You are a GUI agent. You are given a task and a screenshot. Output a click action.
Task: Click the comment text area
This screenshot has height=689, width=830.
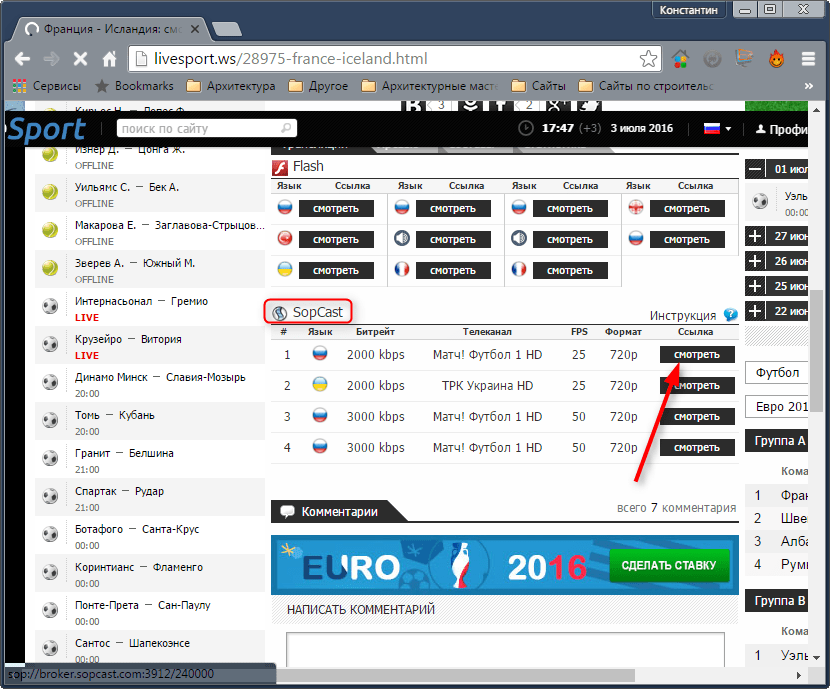[x=505, y=650]
